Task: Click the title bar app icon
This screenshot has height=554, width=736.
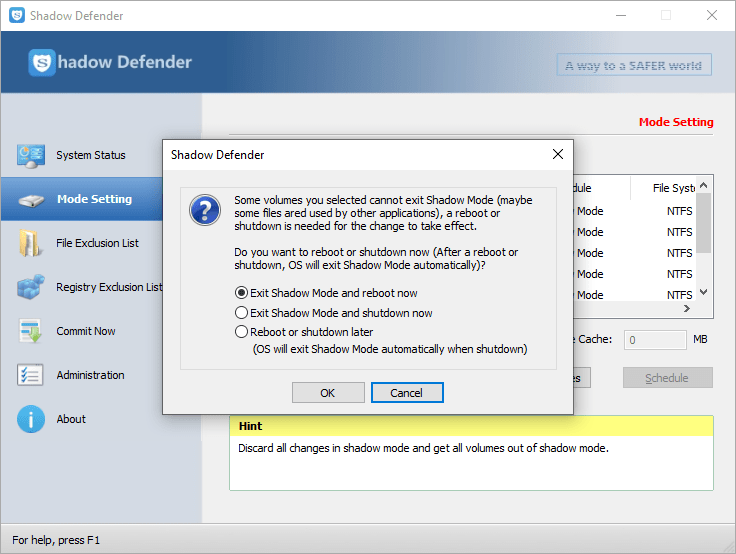Action: click(x=17, y=15)
